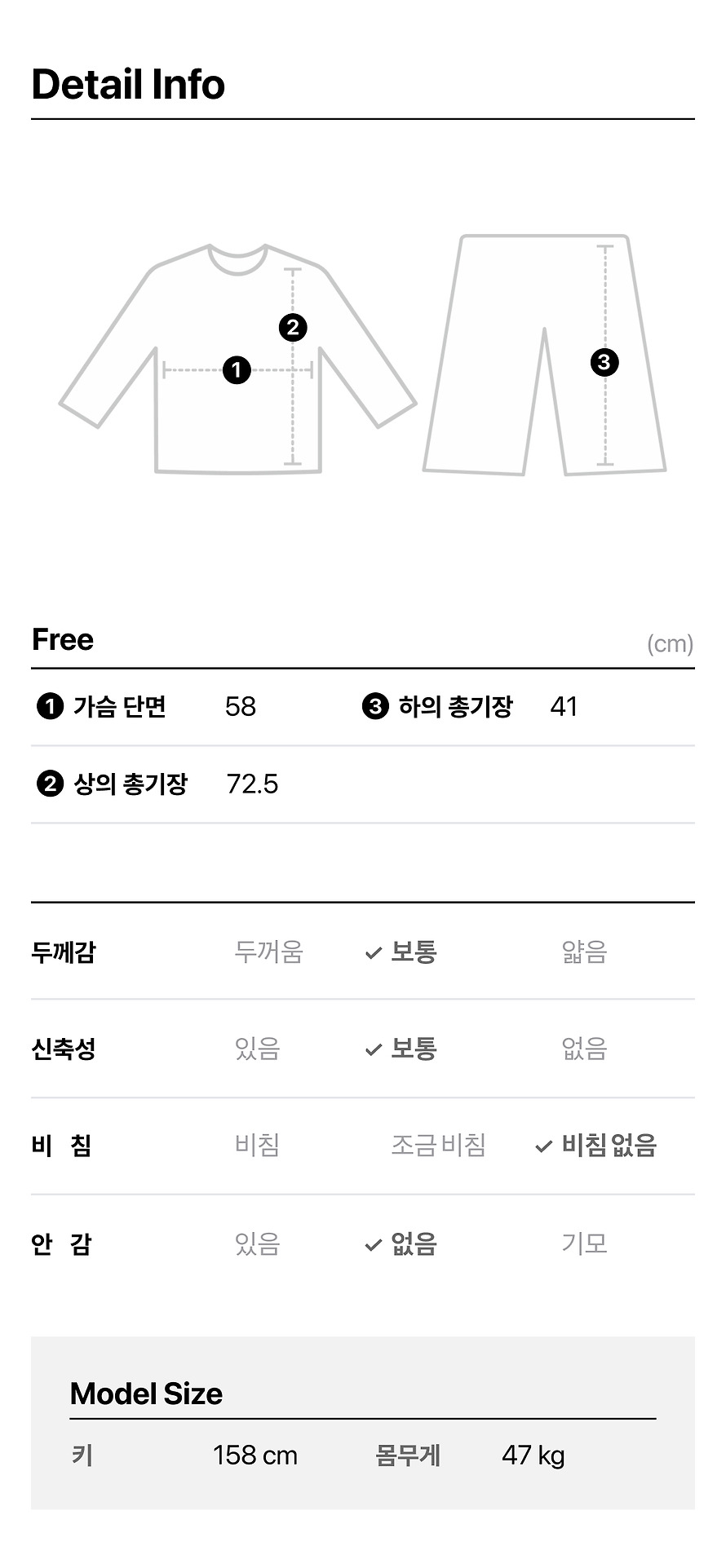The width and height of the screenshot is (726, 1568).
Task: Click the number 1 badge beside 가슴 단면
Action: point(50,706)
